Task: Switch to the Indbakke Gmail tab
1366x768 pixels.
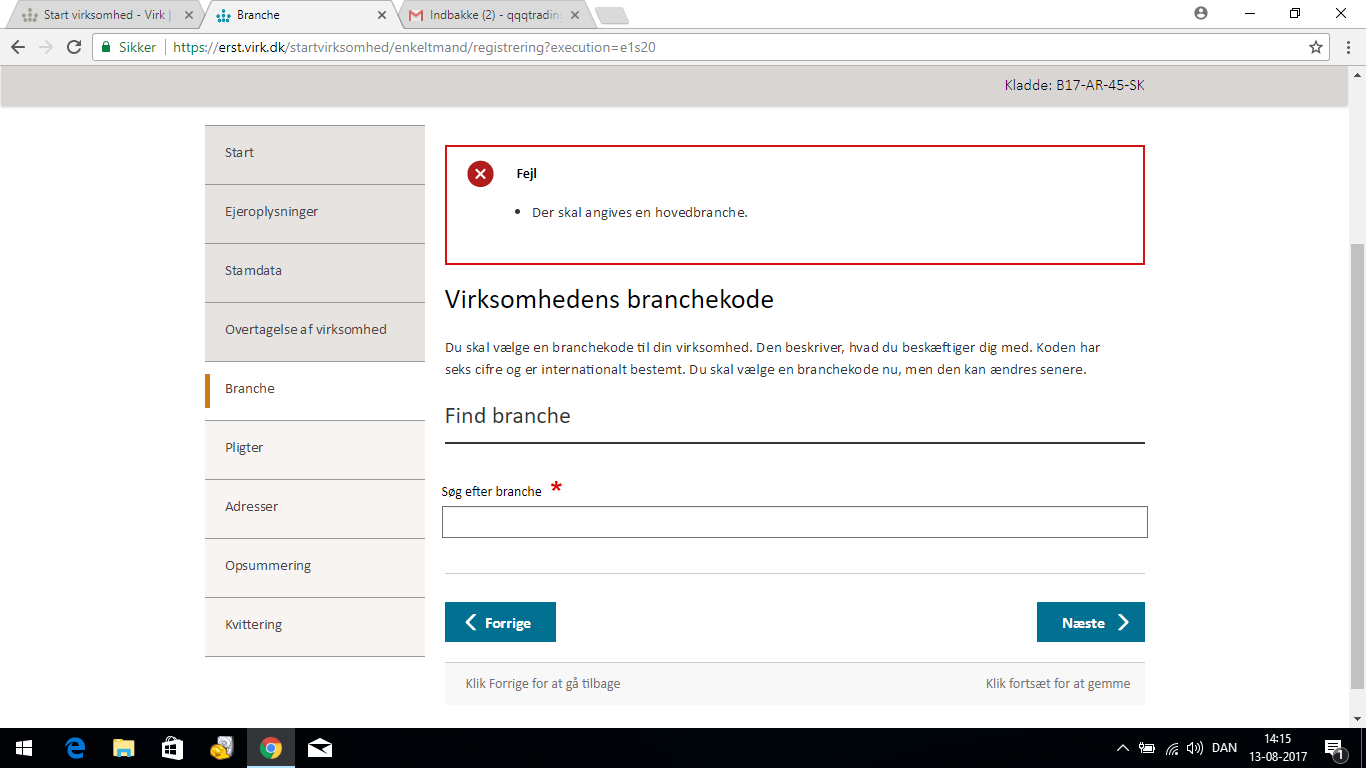Action: click(490, 15)
